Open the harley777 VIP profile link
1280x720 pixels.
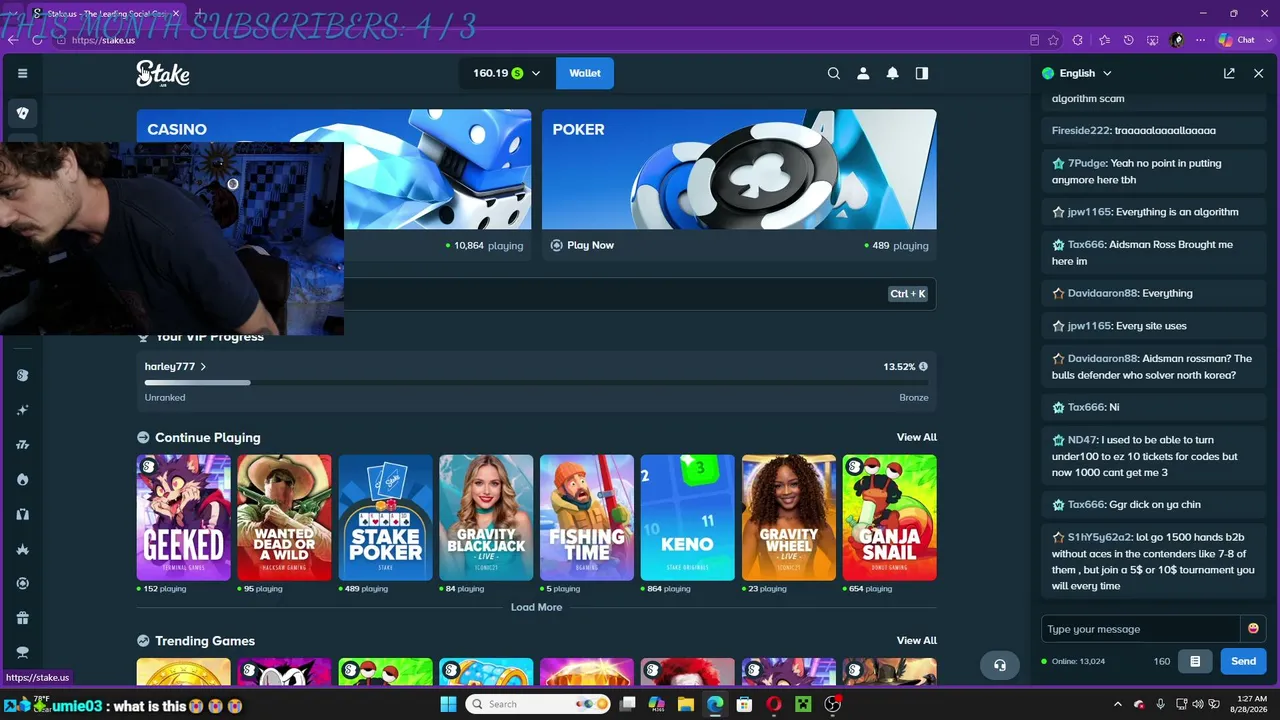coord(175,367)
